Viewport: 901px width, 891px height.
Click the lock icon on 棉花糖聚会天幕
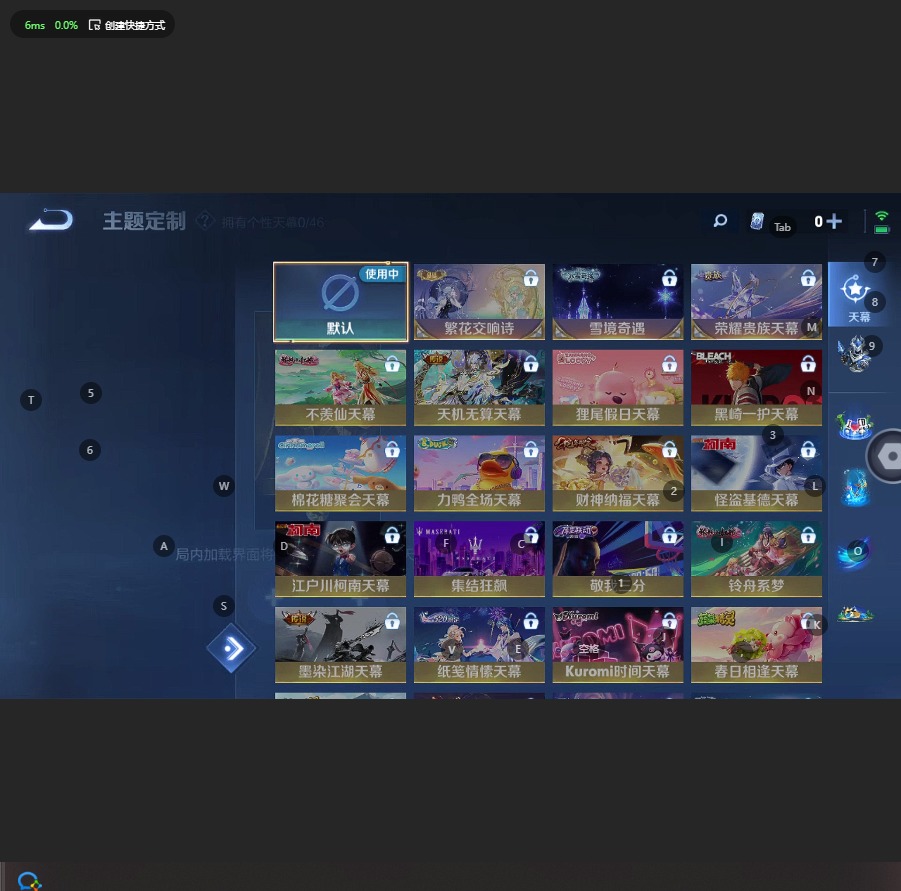click(392, 450)
